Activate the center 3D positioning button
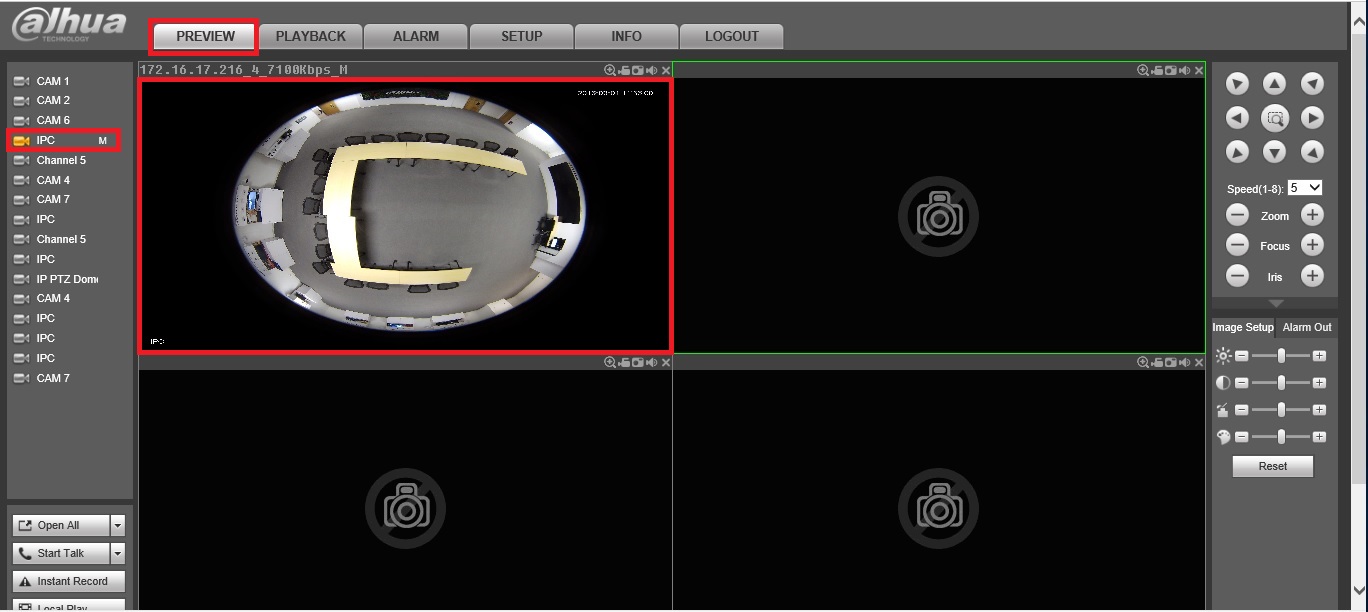 [x=1275, y=118]
